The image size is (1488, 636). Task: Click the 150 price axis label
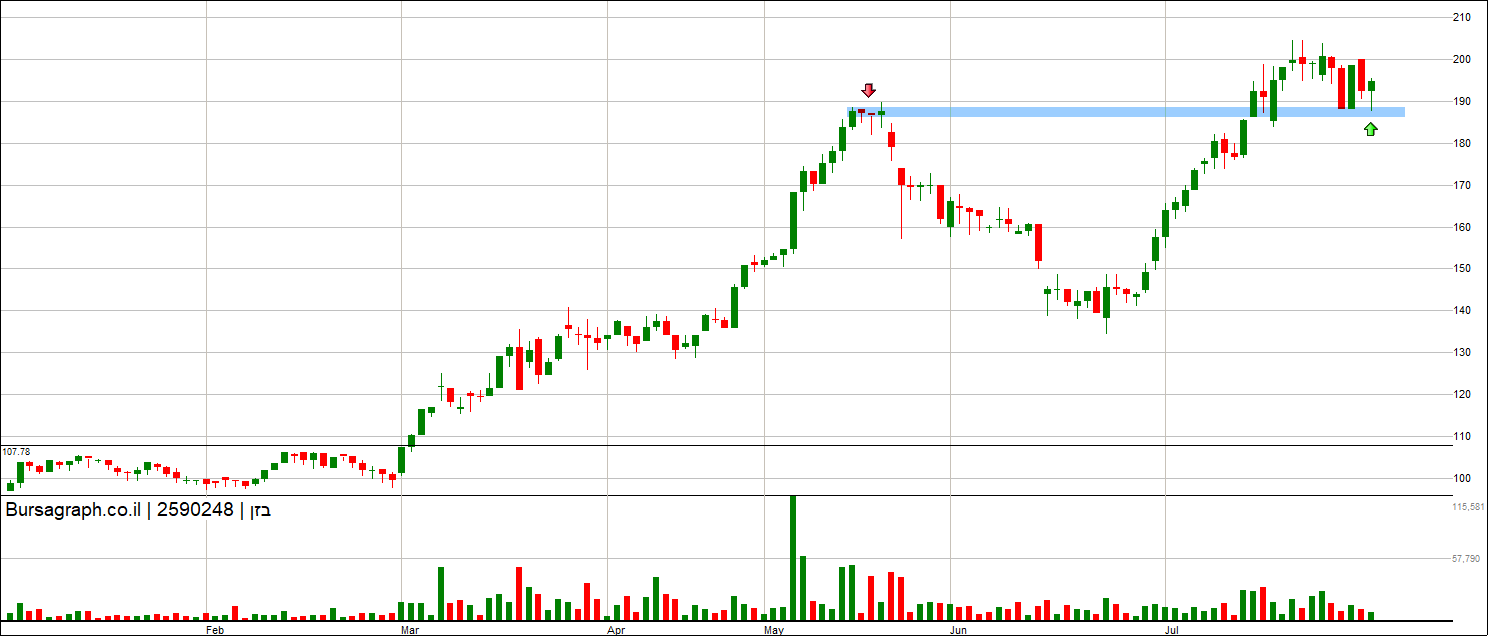(x=1461, y=269)
